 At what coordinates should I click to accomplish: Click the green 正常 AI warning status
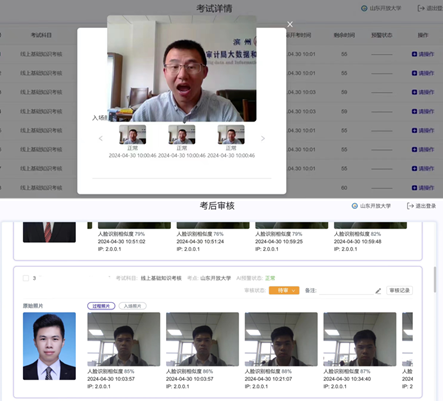click(x=270, y=278)
